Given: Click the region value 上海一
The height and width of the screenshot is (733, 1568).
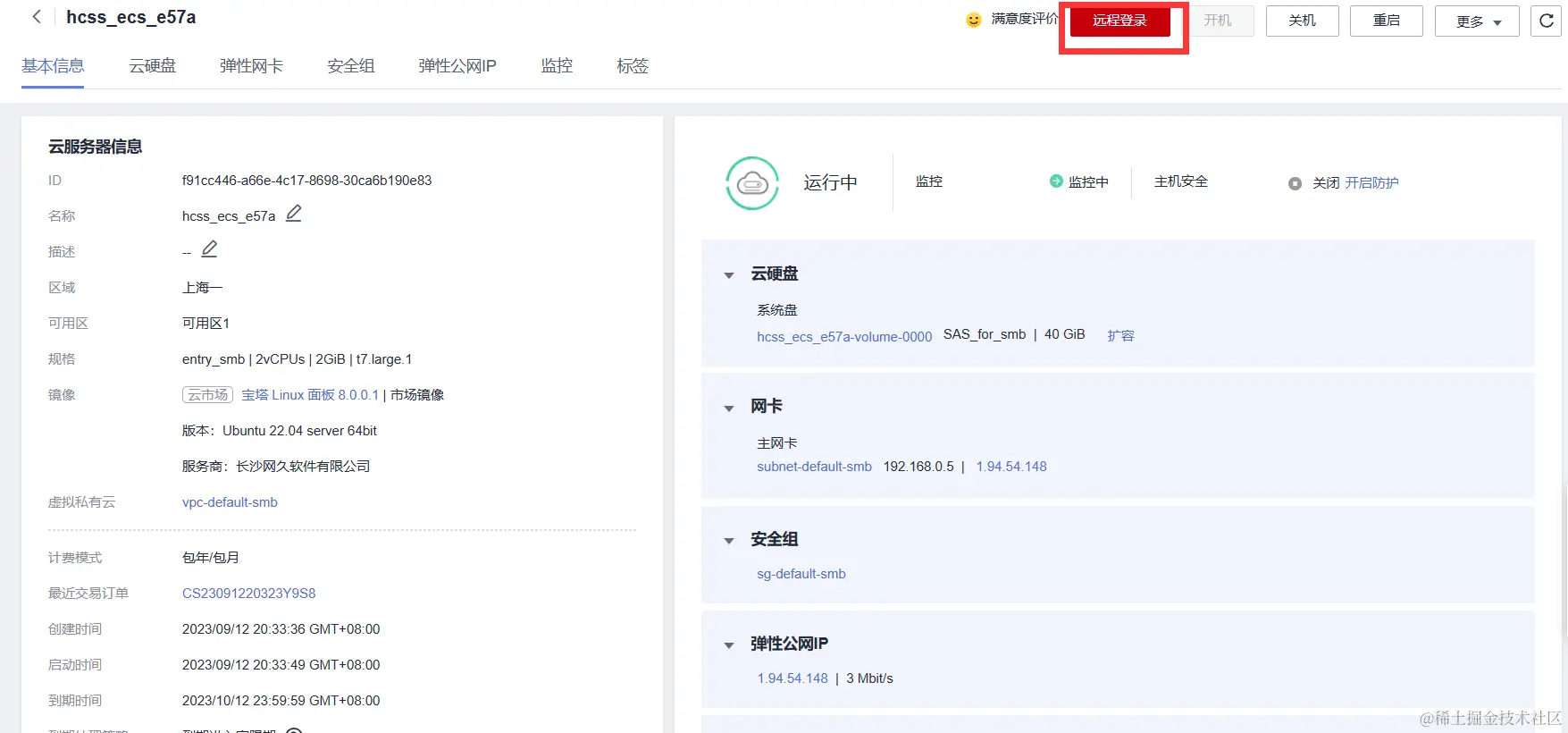Looking at the screenshot, I should 202,288.
